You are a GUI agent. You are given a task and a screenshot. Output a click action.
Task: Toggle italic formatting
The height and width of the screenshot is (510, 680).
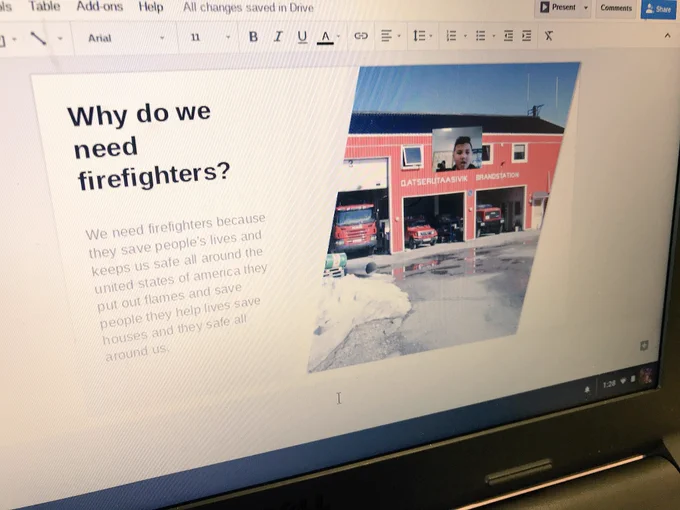(278, 37)
